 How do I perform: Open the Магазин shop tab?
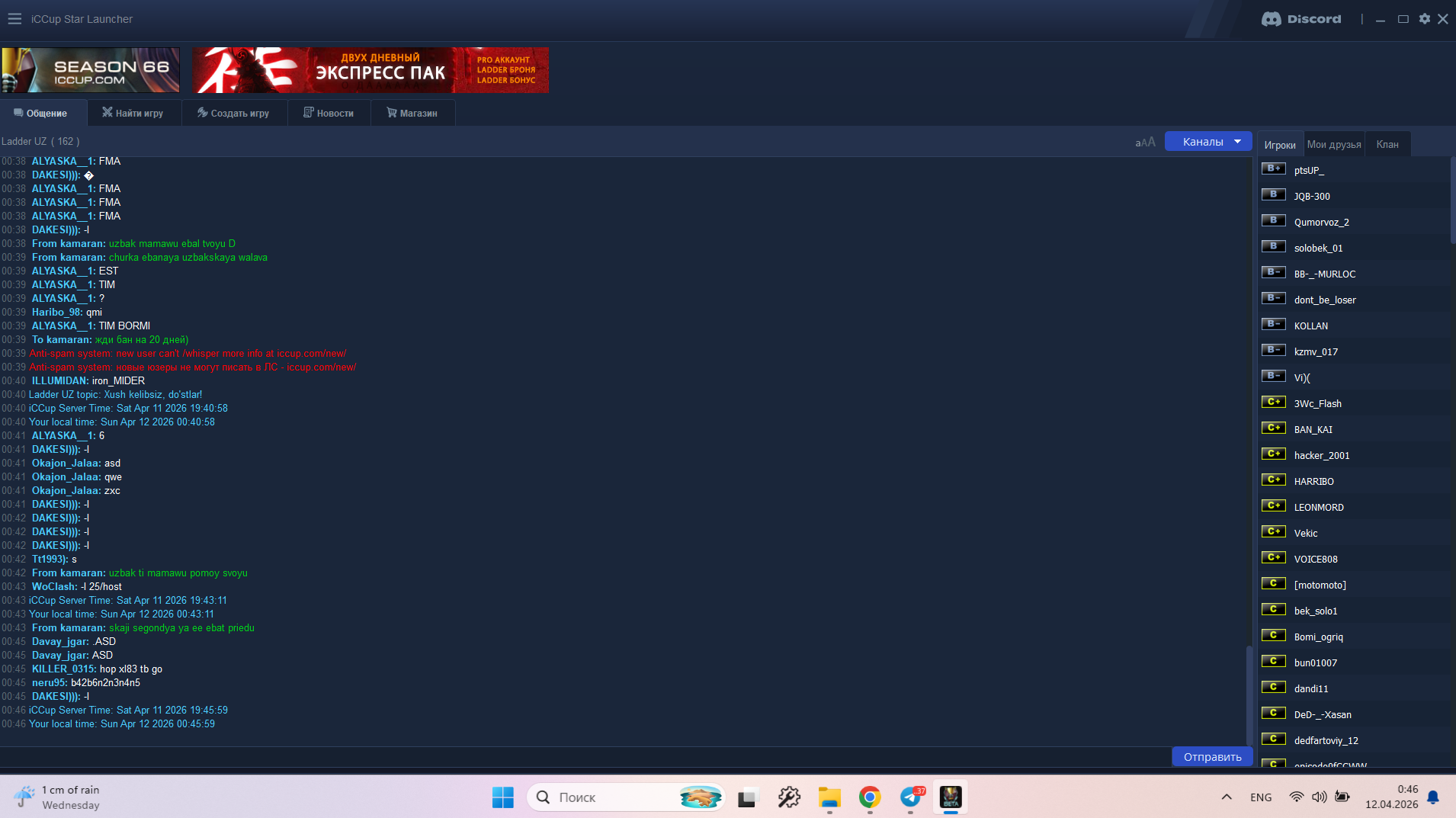coord(412,113)
